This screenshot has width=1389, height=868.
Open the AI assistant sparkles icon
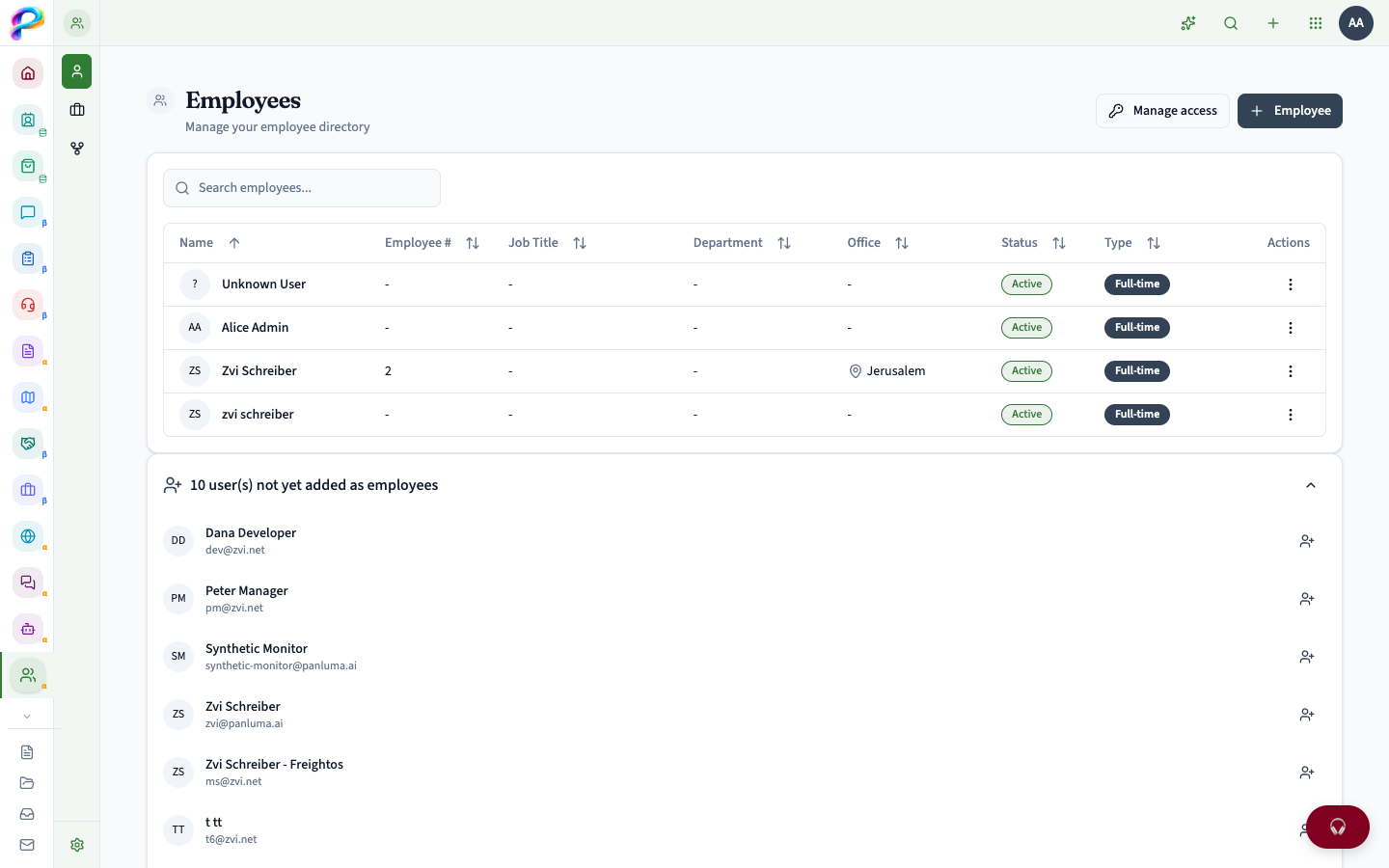[x=1187, y=23]
